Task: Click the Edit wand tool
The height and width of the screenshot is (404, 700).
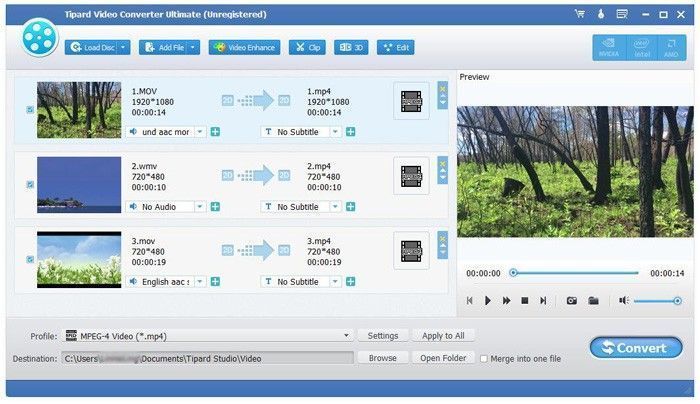Action: click(x=396, y=47)
